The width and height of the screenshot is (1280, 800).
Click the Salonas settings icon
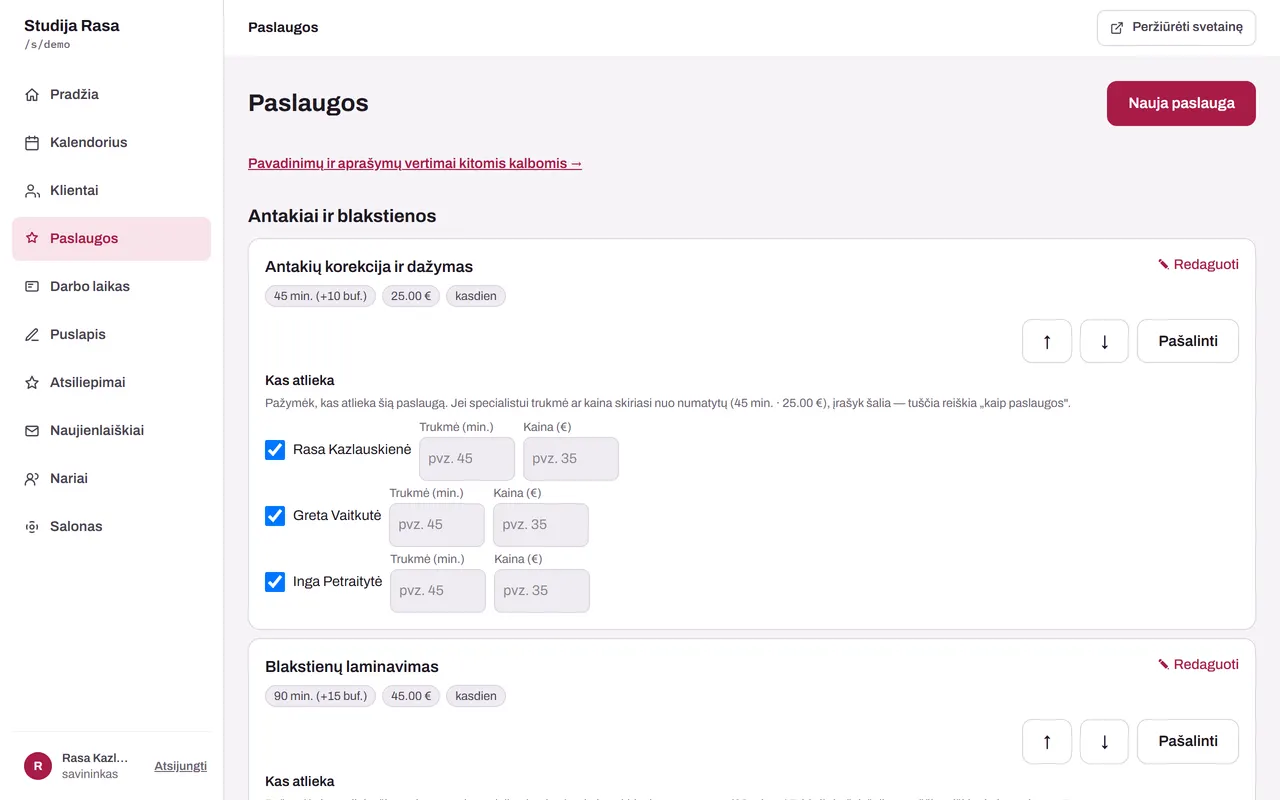(x=32, y=527)
